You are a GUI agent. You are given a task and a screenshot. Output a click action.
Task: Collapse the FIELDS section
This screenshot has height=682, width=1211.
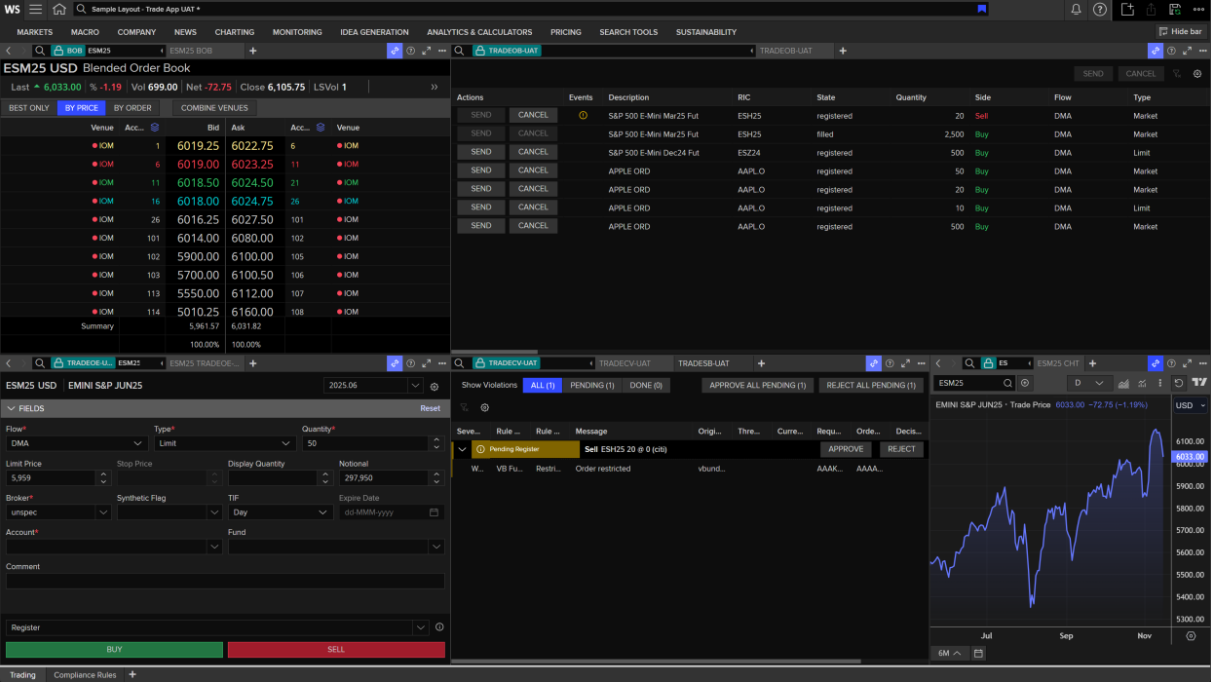[x=10, y=409]
